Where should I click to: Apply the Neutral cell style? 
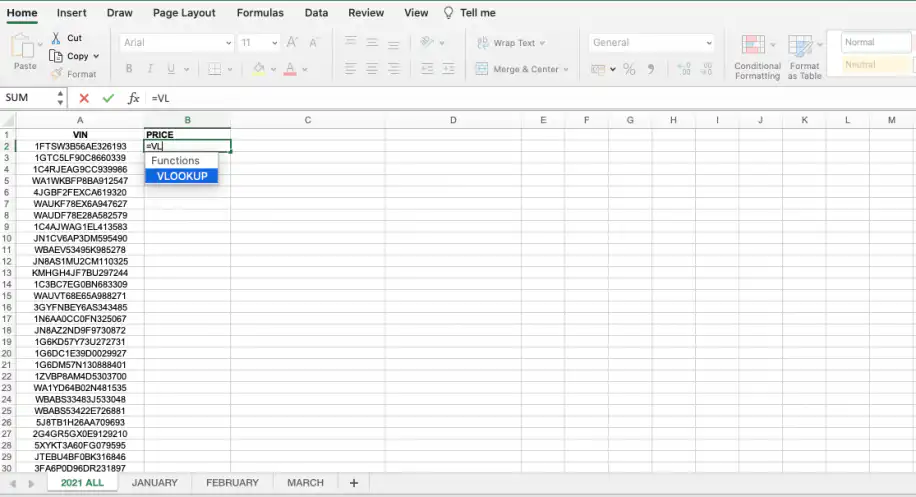[x=875, y=65]
